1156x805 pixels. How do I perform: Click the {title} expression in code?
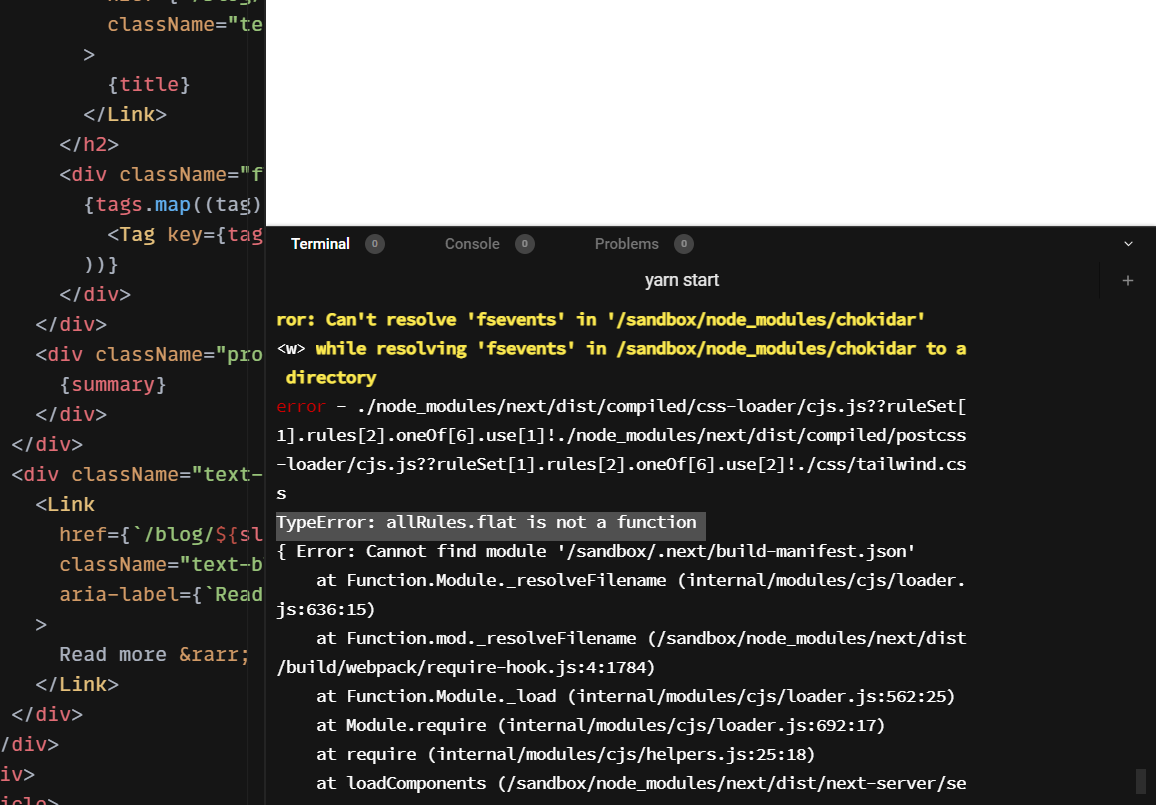click(x=149, y=85)
